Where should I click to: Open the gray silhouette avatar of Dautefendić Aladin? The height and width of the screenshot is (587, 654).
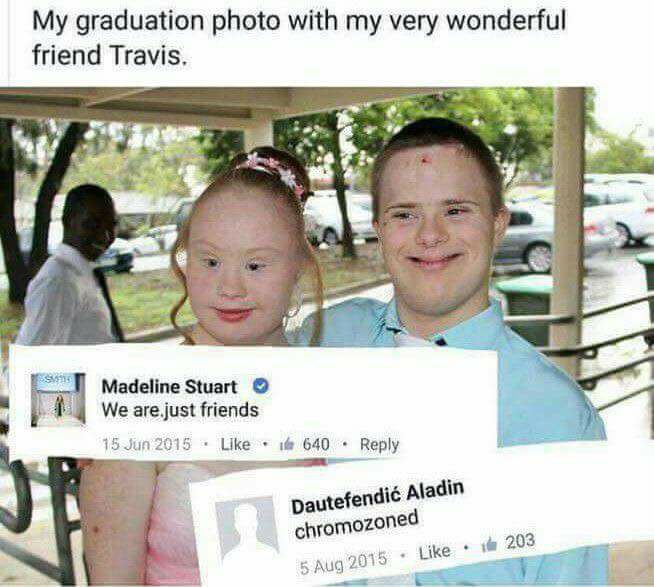[x=247, y=532]
